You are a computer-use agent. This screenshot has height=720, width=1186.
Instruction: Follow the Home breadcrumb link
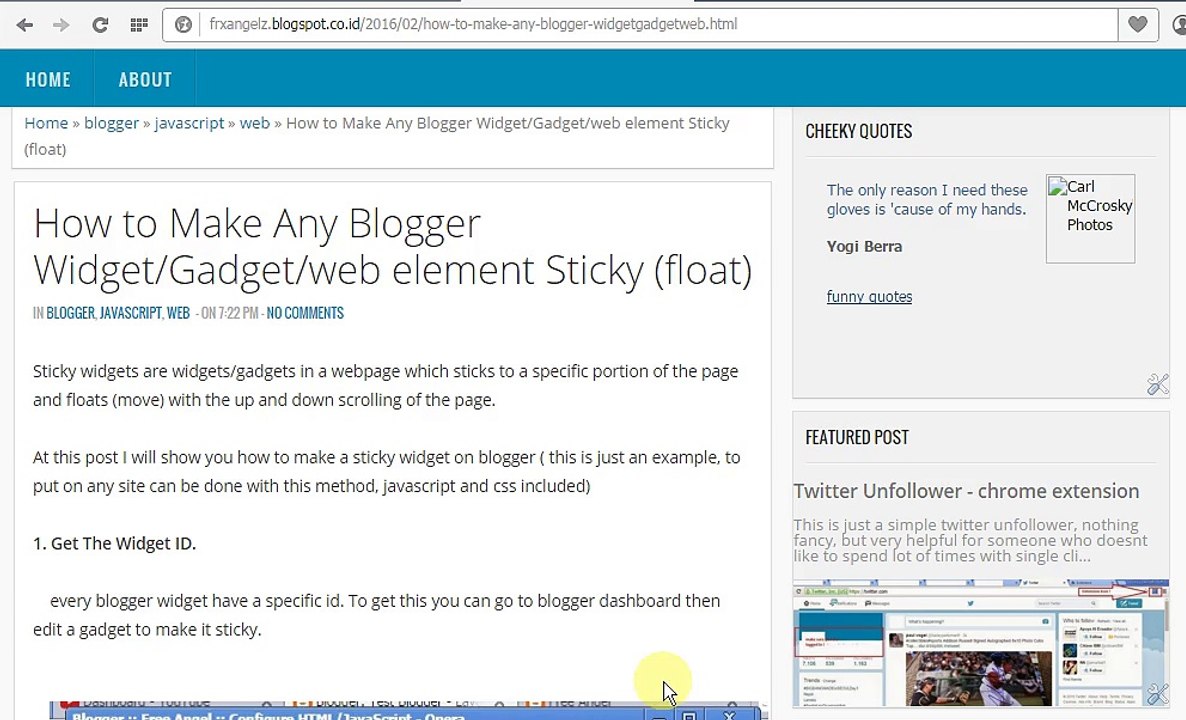[x=46, y=123]
